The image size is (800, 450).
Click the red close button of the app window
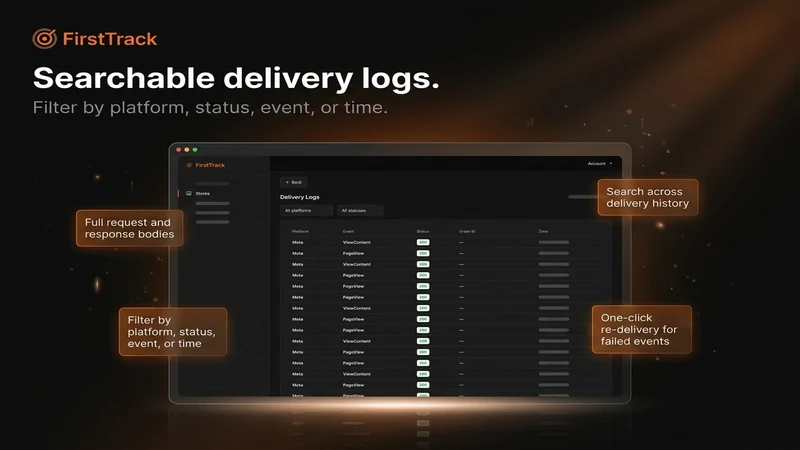tap(179, 149)
